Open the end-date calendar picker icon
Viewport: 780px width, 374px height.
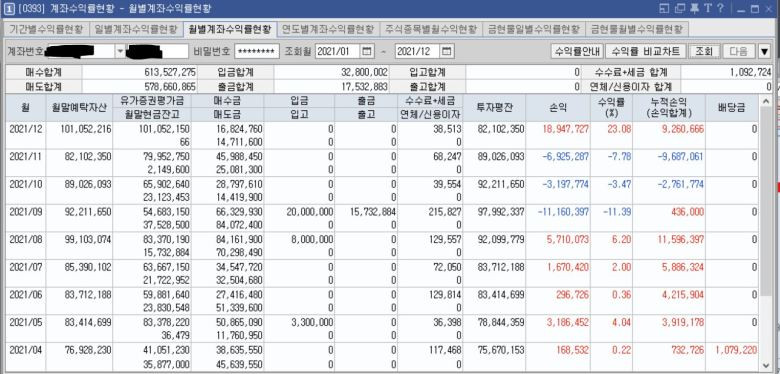pos(447,51)
